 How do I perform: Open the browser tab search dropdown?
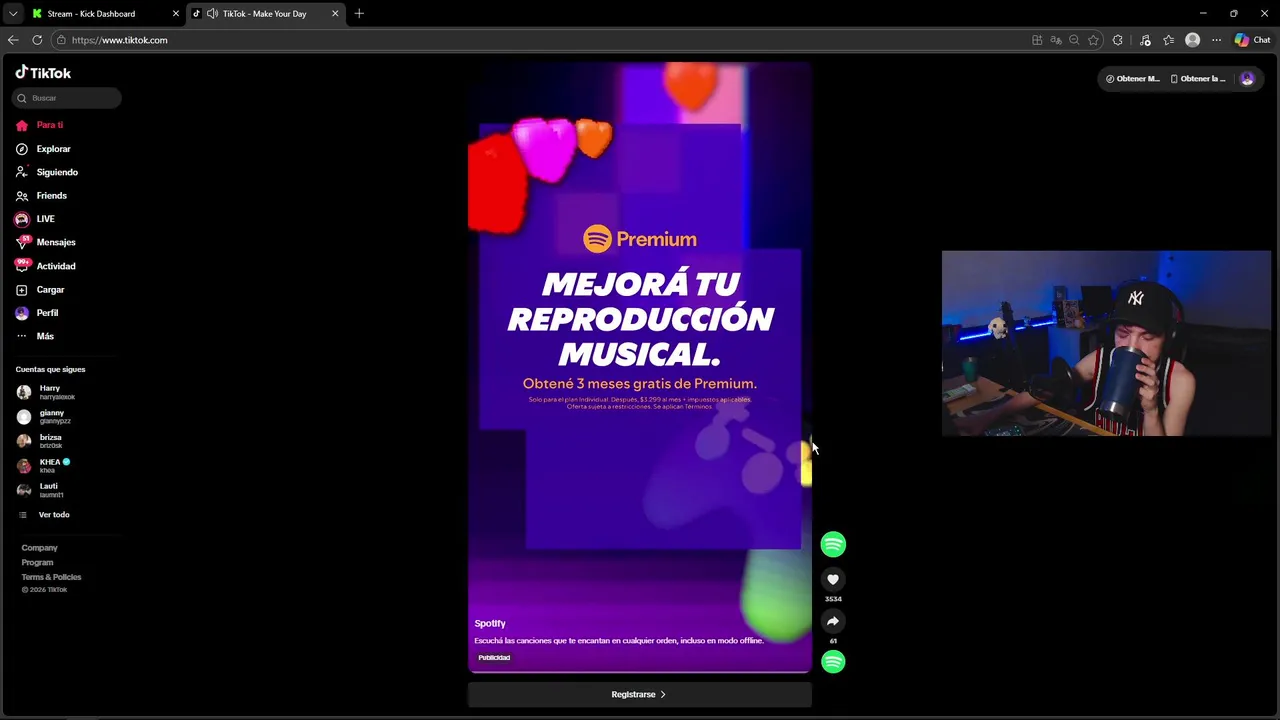[13, 14]
